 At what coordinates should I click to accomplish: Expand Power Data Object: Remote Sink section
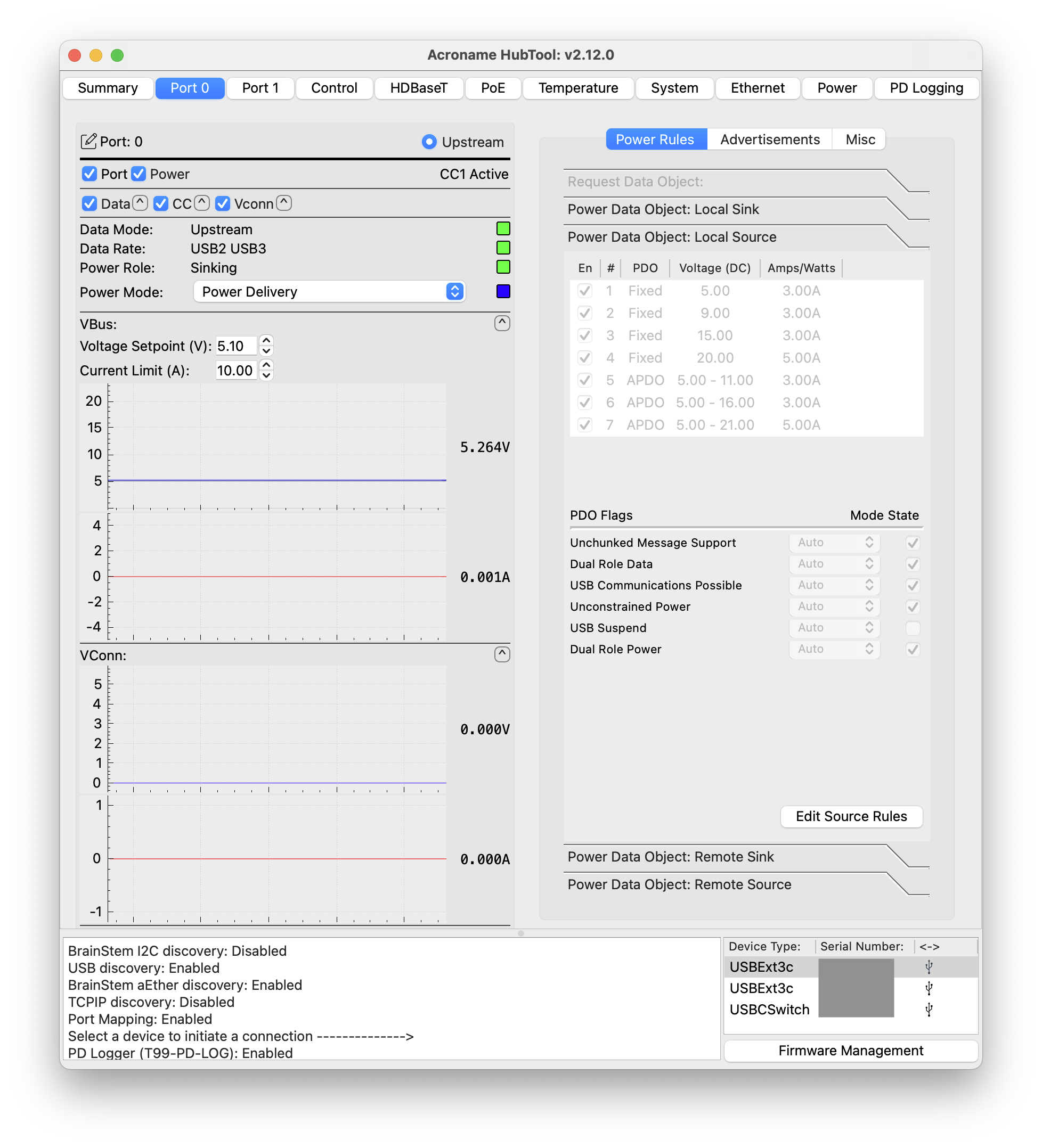[x=671, y=857]
